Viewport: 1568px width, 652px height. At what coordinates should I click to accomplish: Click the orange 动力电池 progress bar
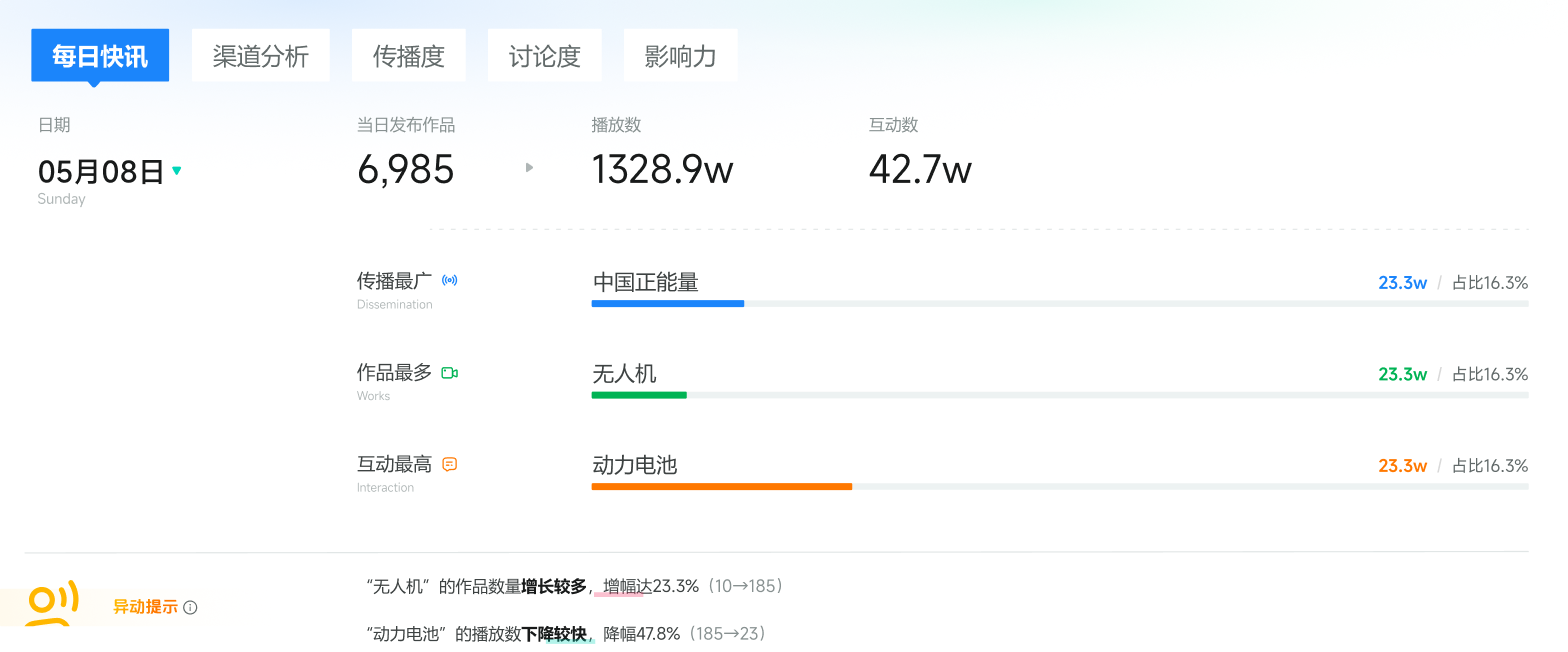[x=721, y=487]
